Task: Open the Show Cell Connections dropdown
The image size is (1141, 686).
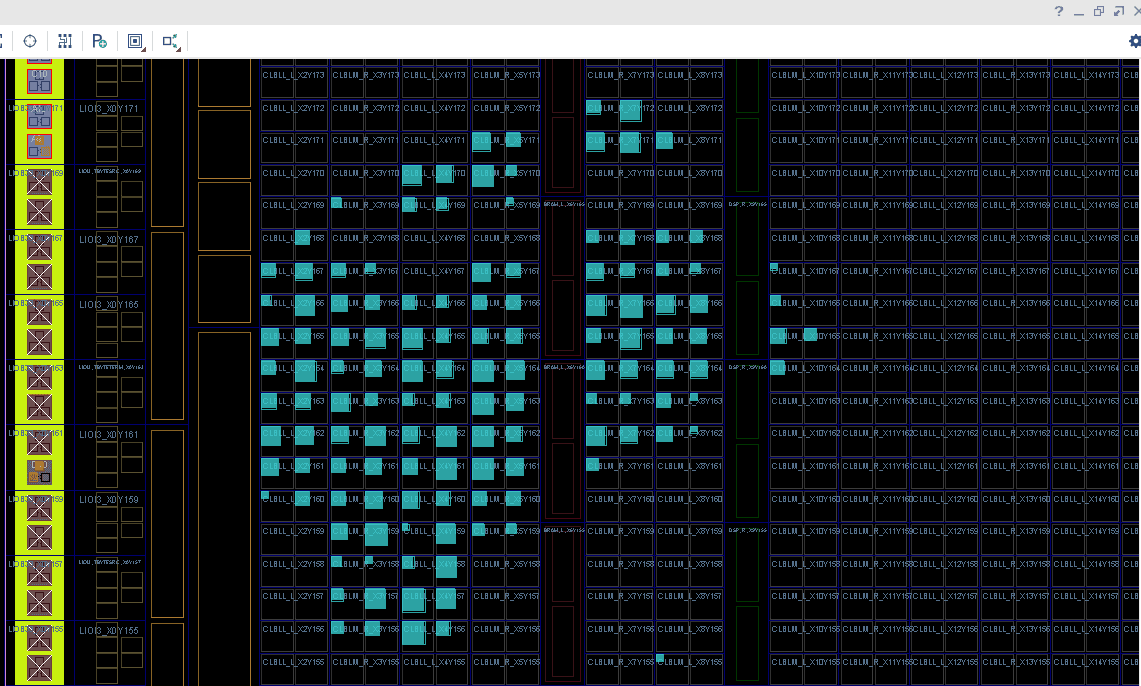Action: (171, 41)
